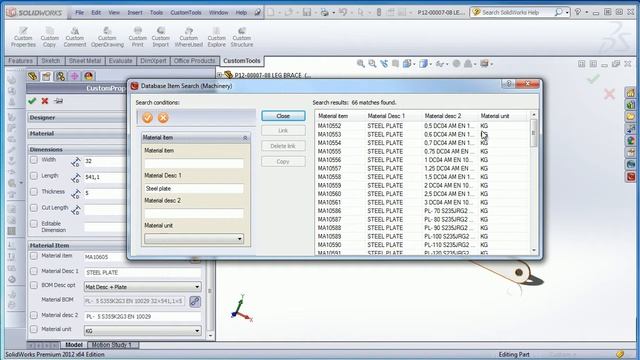Screen dimensions: 640x360
Task: Select the FeatureManager tab icon
Action: click(32, 76)
